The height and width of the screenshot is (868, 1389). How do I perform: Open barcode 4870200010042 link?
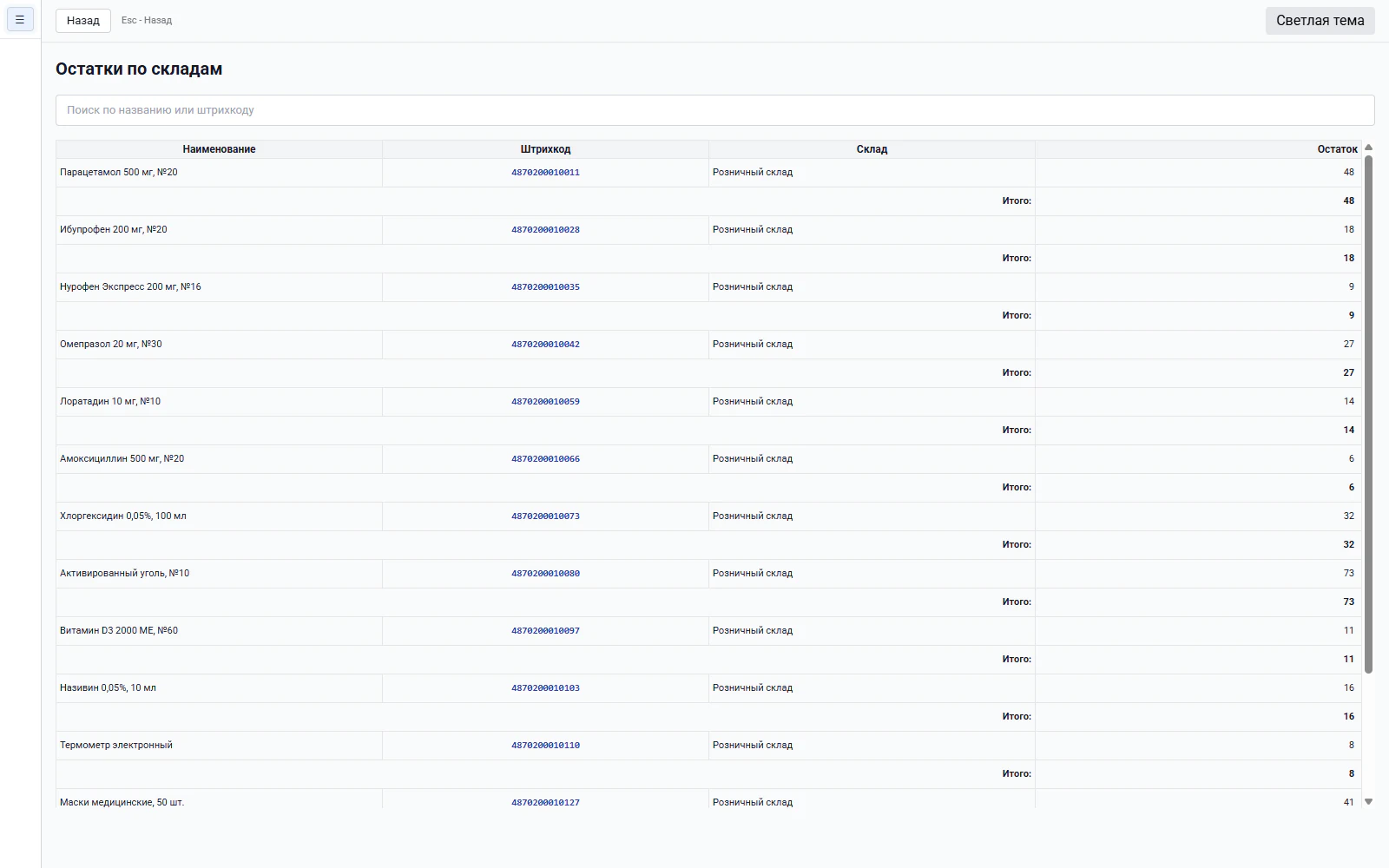coord(545,345)
